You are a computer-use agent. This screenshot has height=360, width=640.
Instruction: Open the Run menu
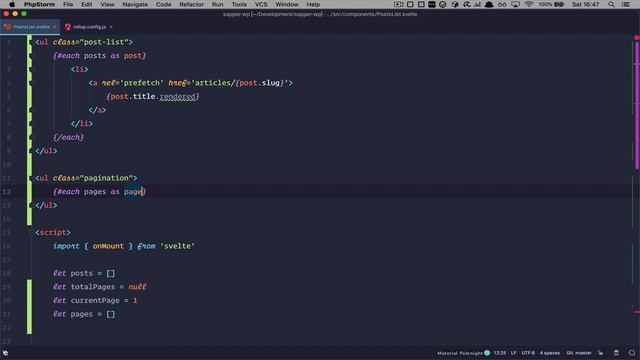click(x=218, y=4)
